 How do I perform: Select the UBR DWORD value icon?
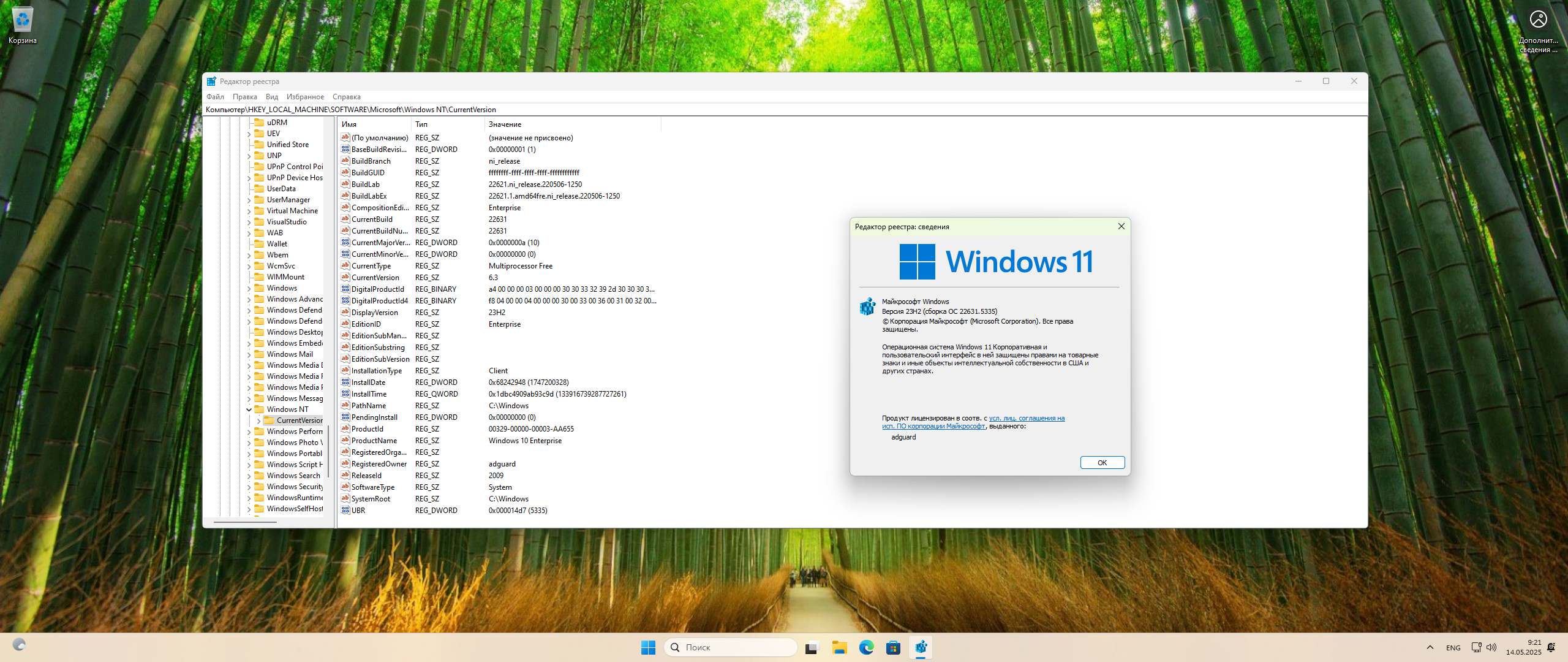point(345,510)
